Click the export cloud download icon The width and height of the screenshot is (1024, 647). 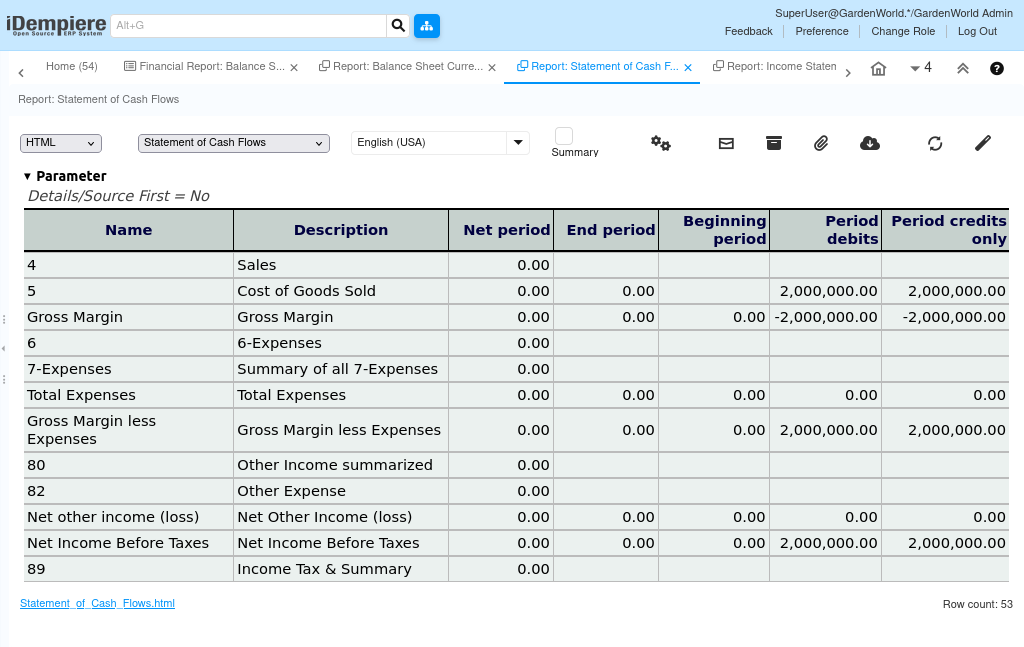click(x=869, y=143)
